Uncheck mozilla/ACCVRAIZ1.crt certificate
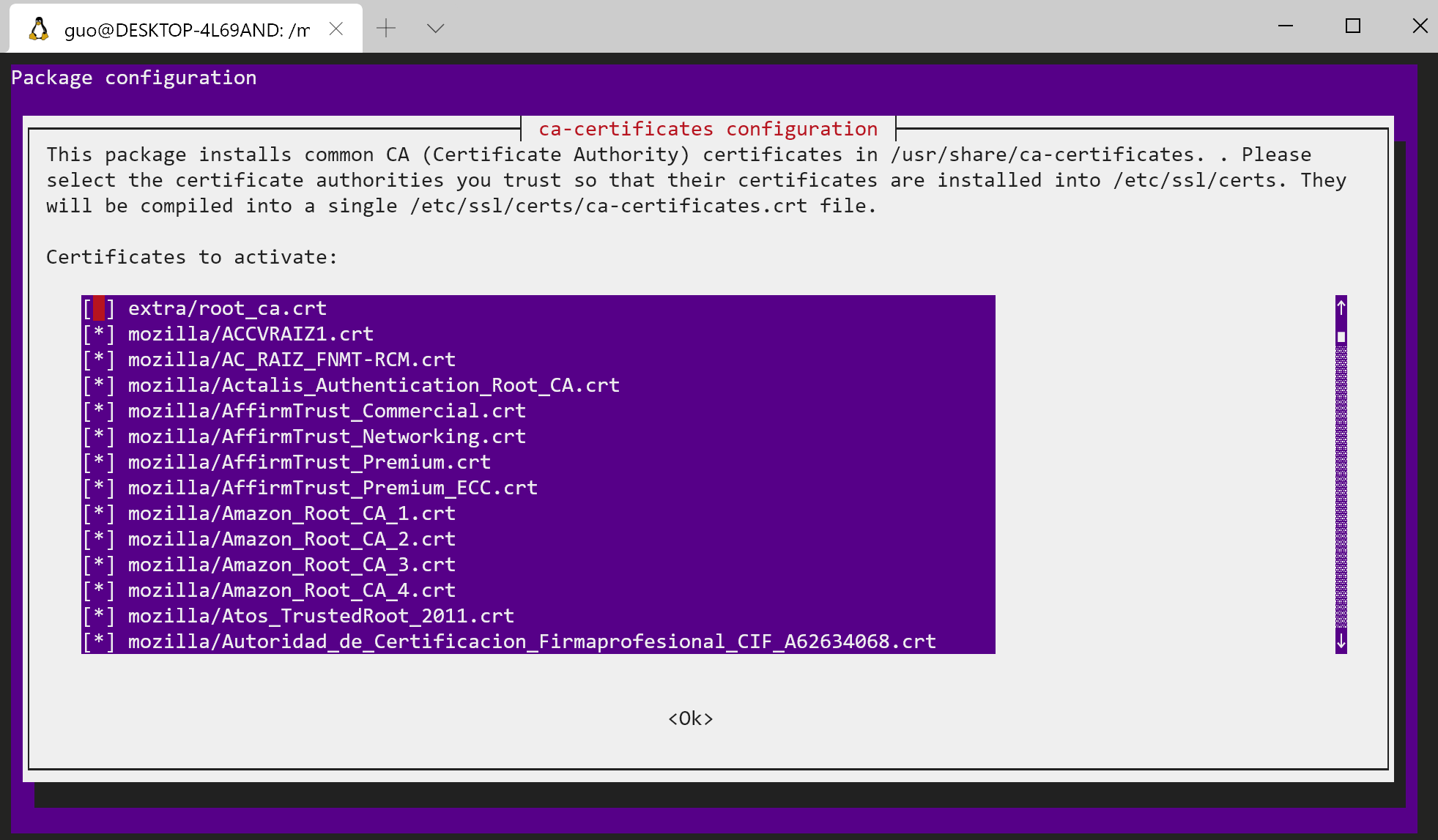This screenshot has height=840, width=1438. tap(99, 334)
